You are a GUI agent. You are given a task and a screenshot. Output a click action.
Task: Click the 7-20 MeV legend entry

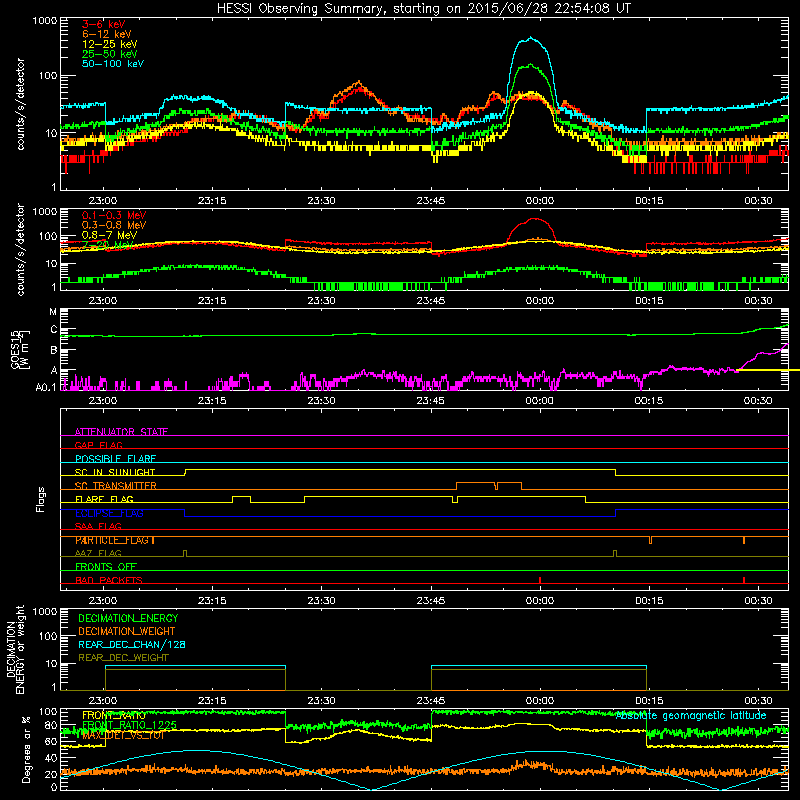point(107,245)
